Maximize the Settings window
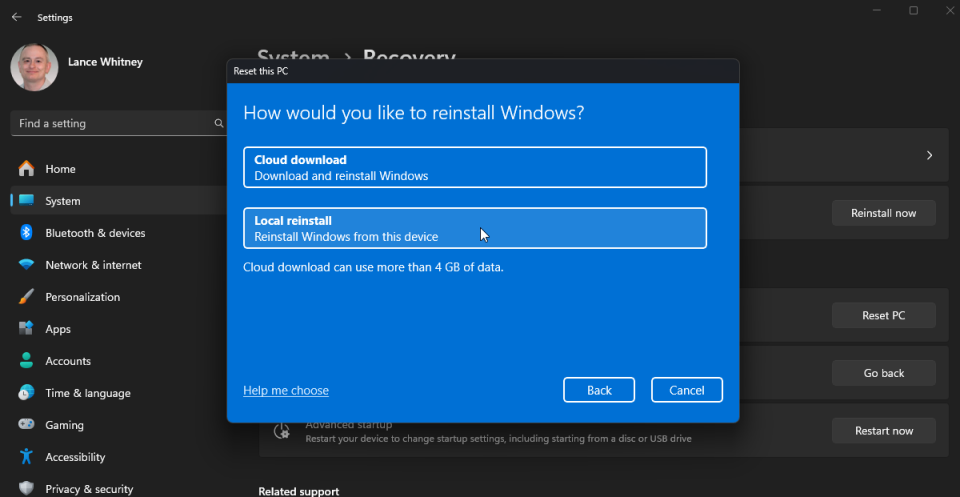This screenshot has width=960, height=497. pos(913,10)
